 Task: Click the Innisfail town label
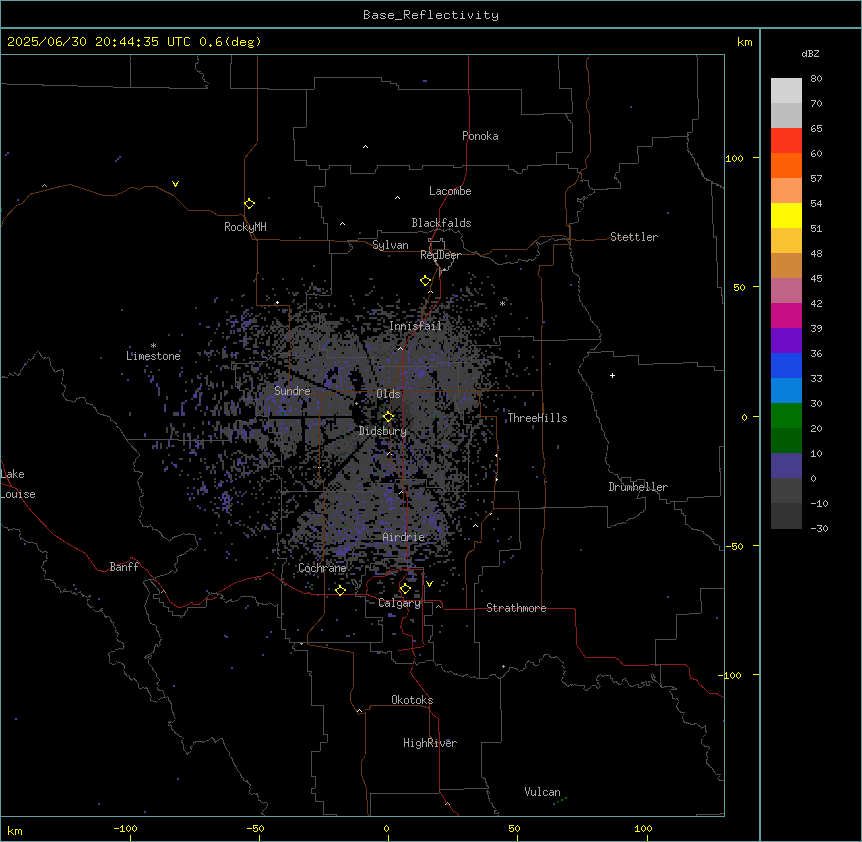416,326
